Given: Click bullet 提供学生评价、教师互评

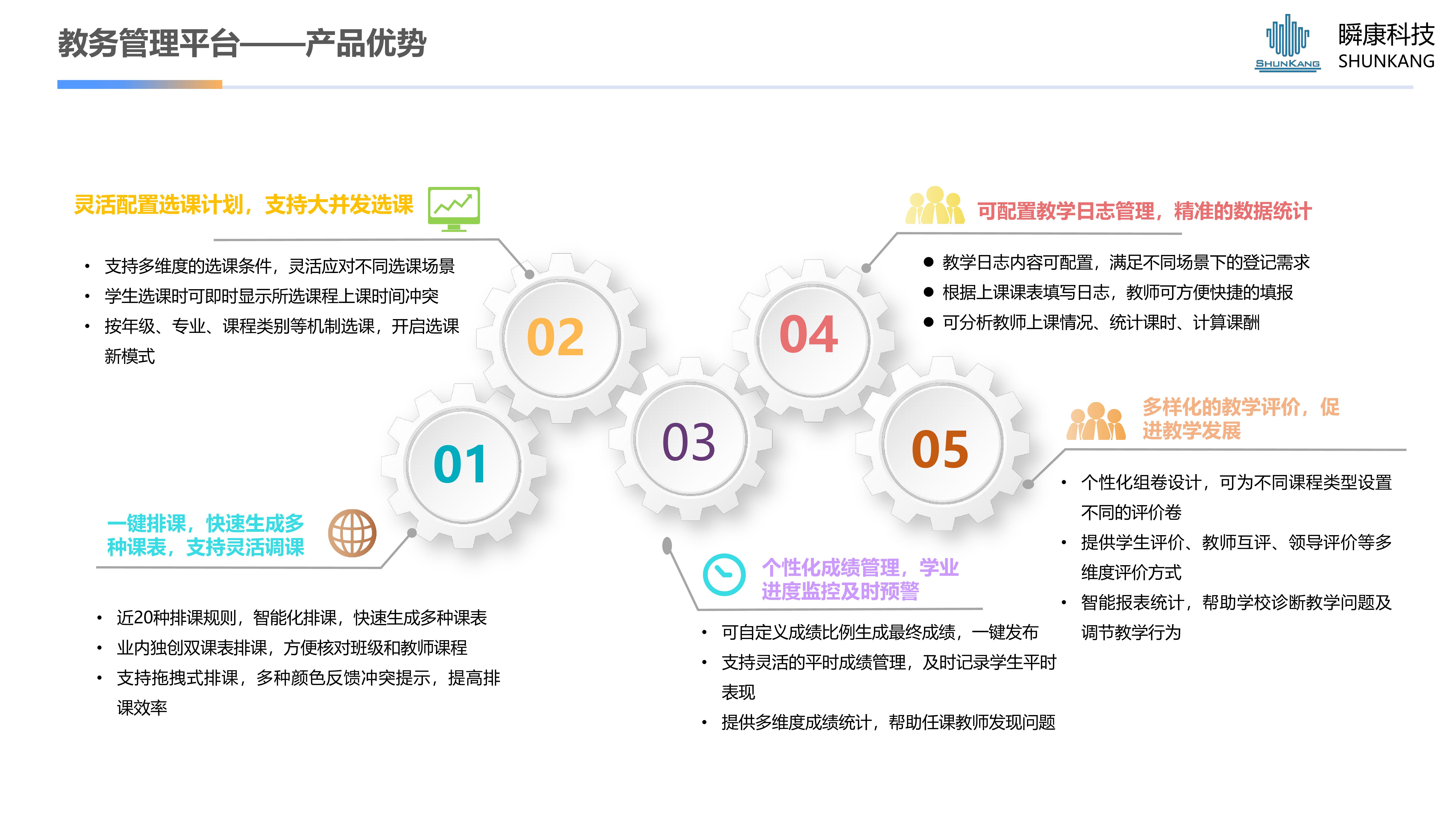Looking at the screenshot, I should pyautogui.click(x=1236, y=557).
